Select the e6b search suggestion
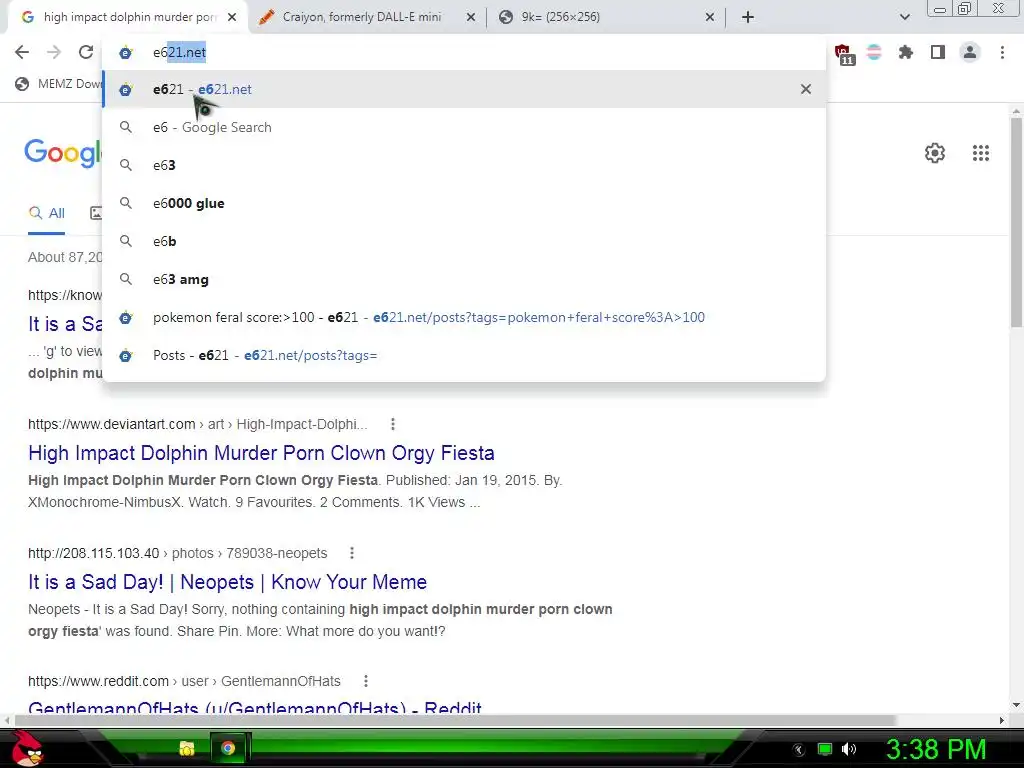This screenshot has height=768, width=1024. tap(464, 241)
